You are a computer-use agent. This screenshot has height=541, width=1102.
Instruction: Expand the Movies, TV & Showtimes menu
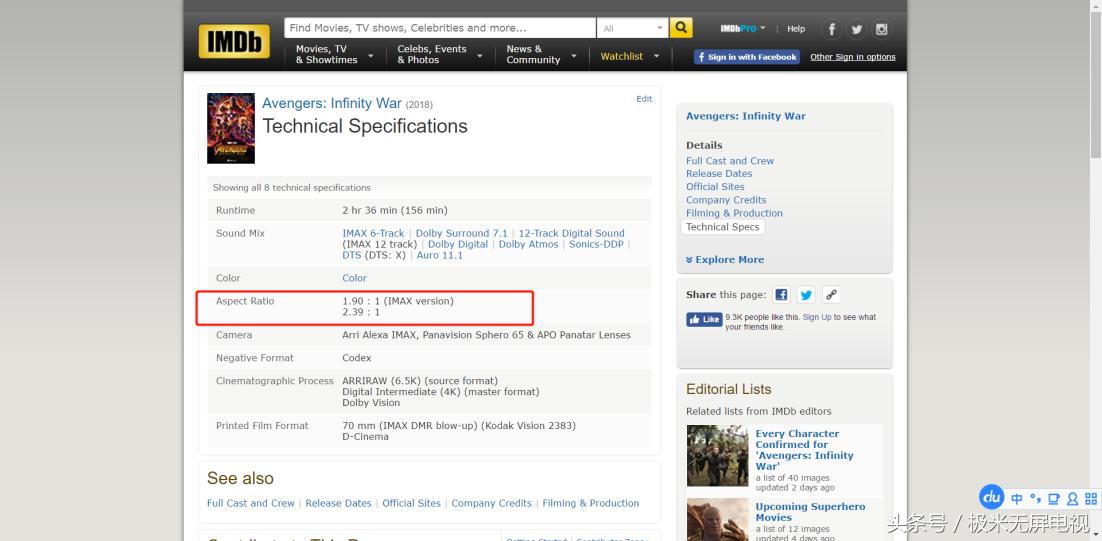point(335,55)
